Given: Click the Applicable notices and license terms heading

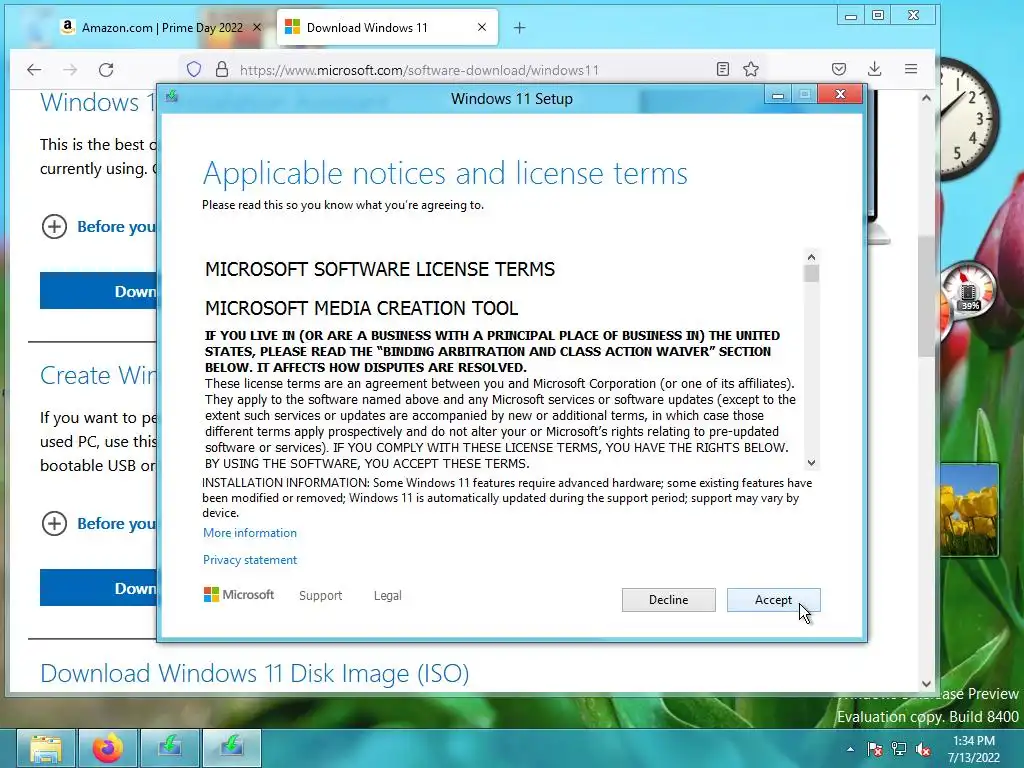Looking at the screenshot, I should tap(445, 174).
